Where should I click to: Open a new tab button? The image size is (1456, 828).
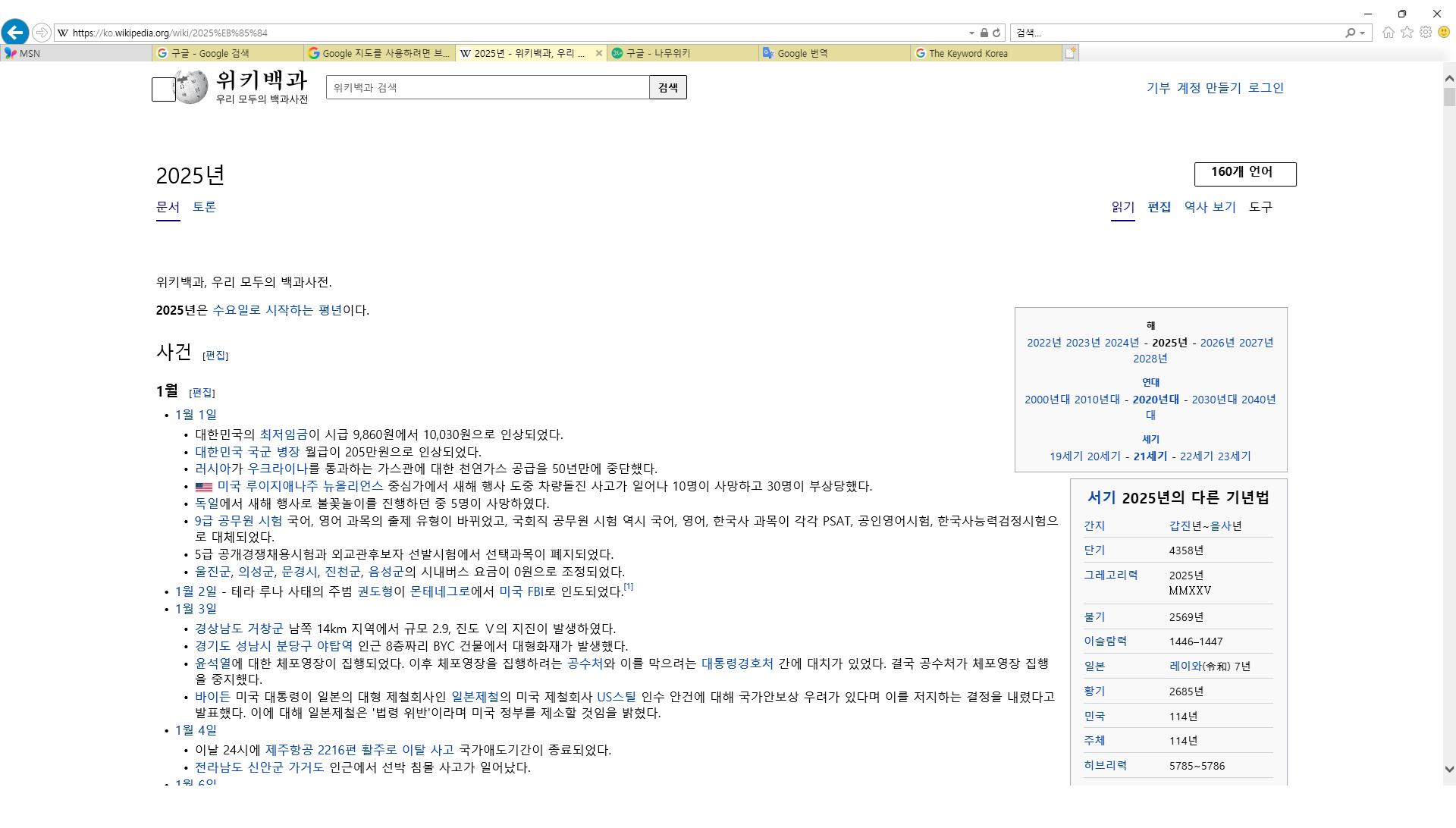[1070, 53]
